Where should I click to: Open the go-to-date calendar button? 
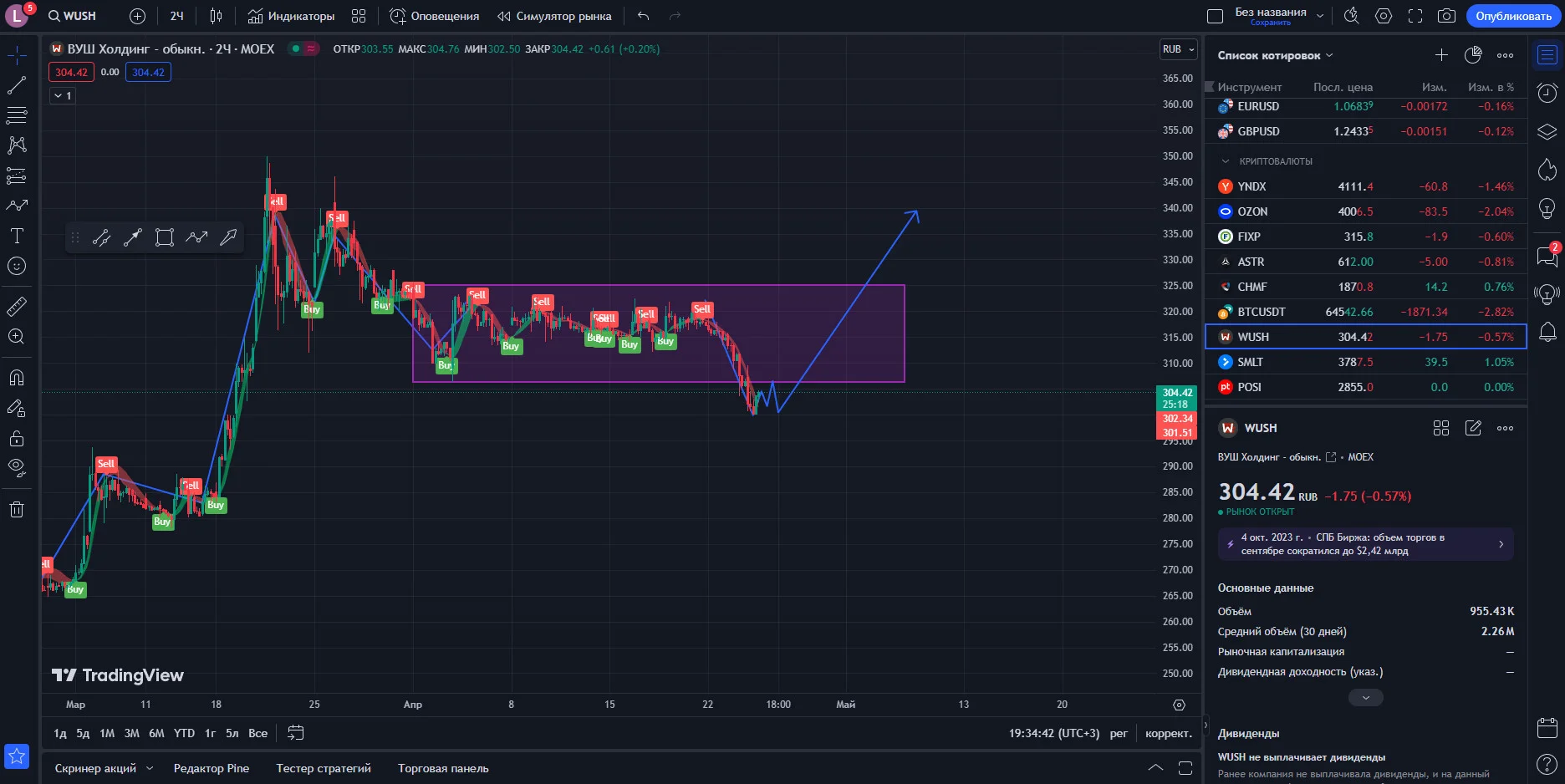[296, 733]
